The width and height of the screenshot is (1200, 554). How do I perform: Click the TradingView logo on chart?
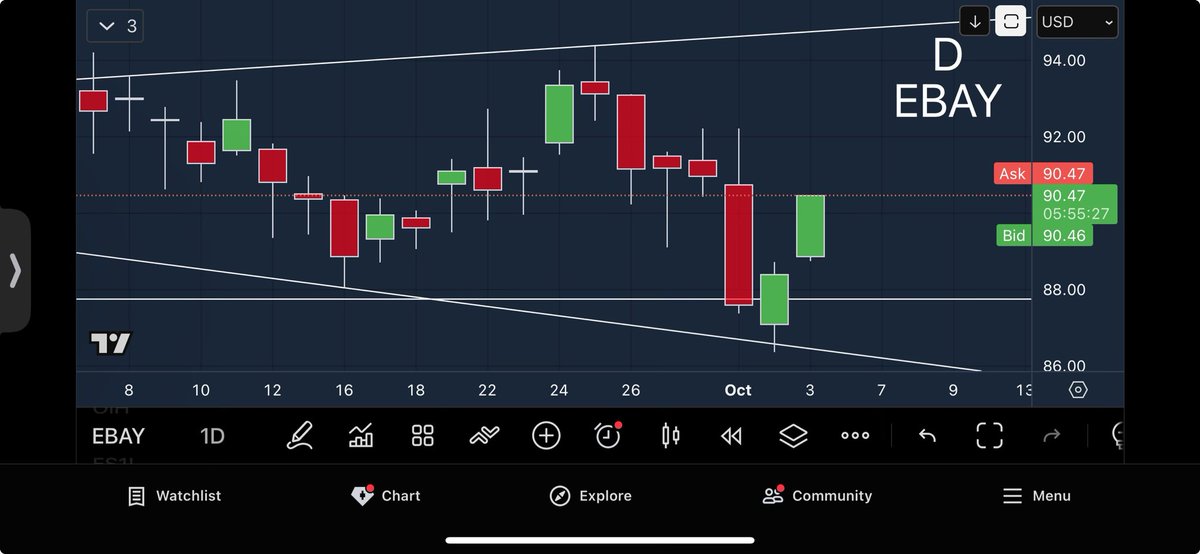click(x=110, y=343)
